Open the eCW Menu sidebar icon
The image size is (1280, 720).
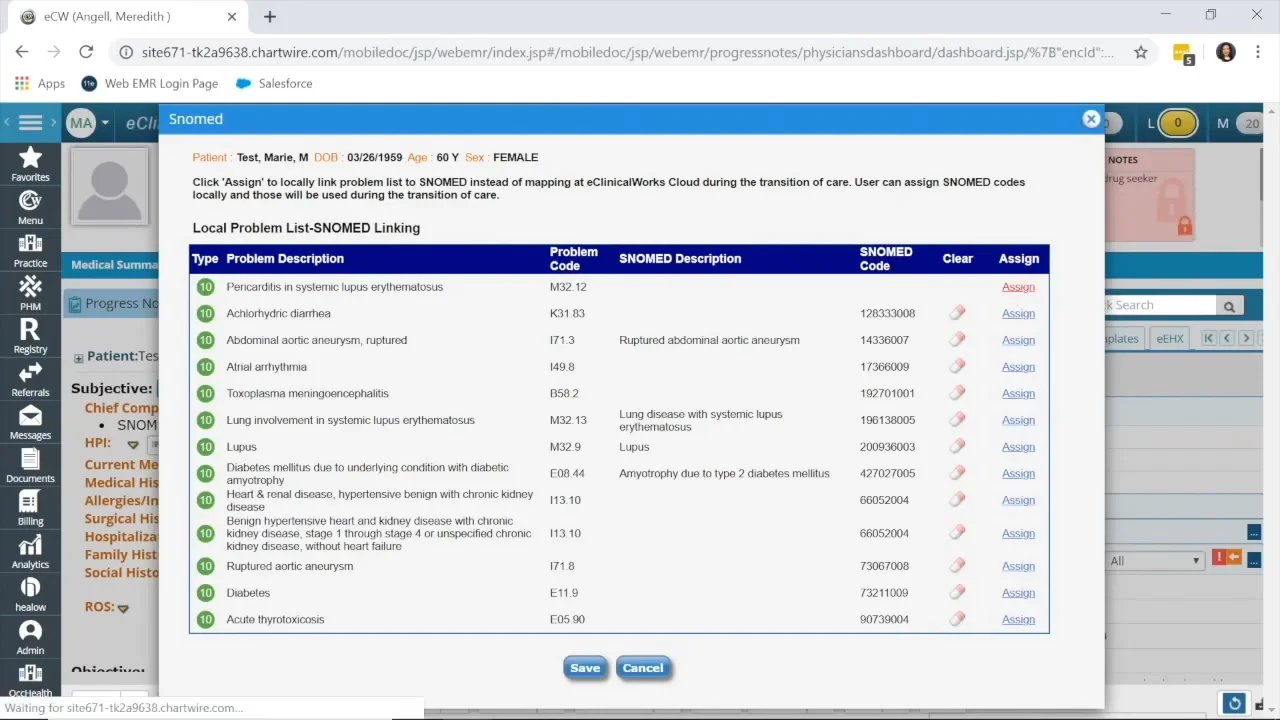point(30,208)
